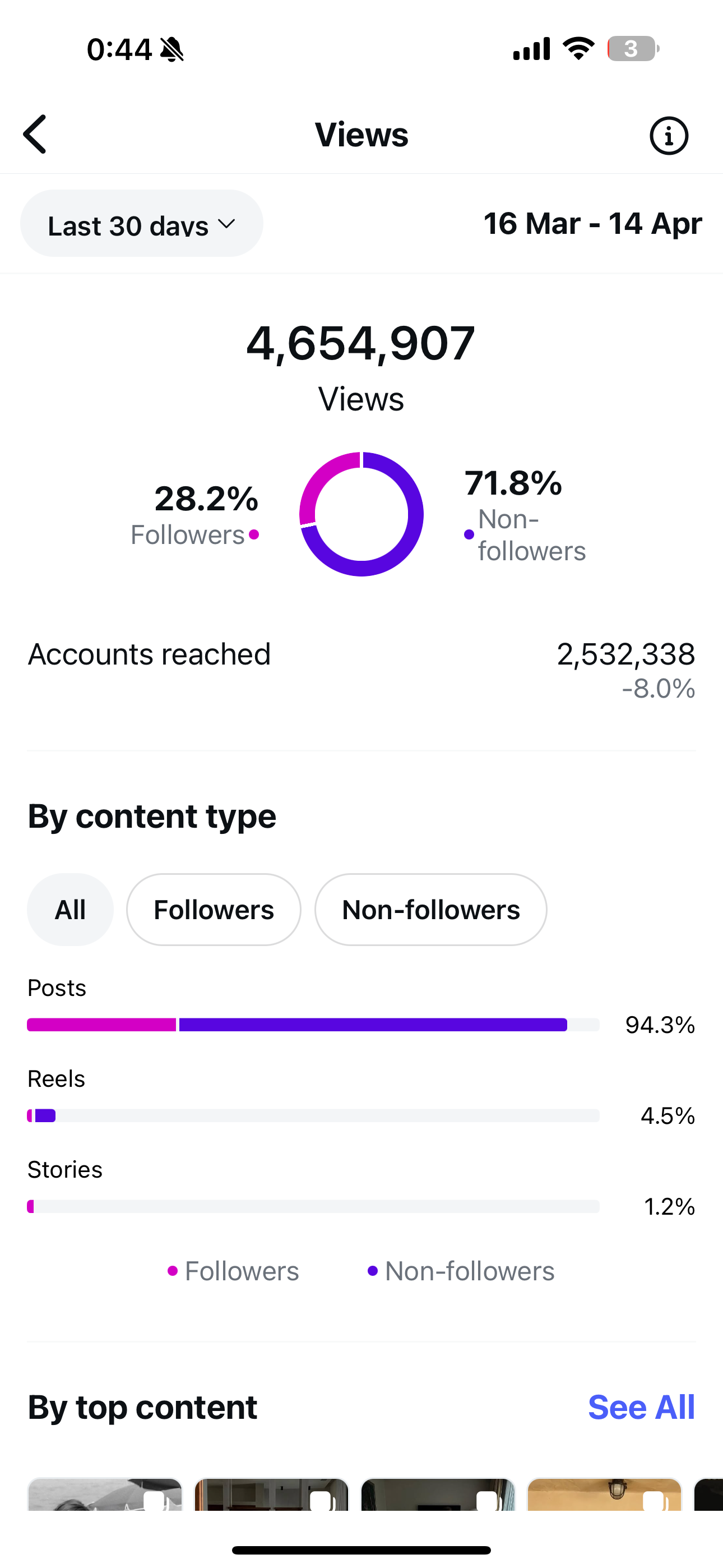Tap the Stories progress bar
This screenshot has height=1568, width=723.
click(313, 1206)
